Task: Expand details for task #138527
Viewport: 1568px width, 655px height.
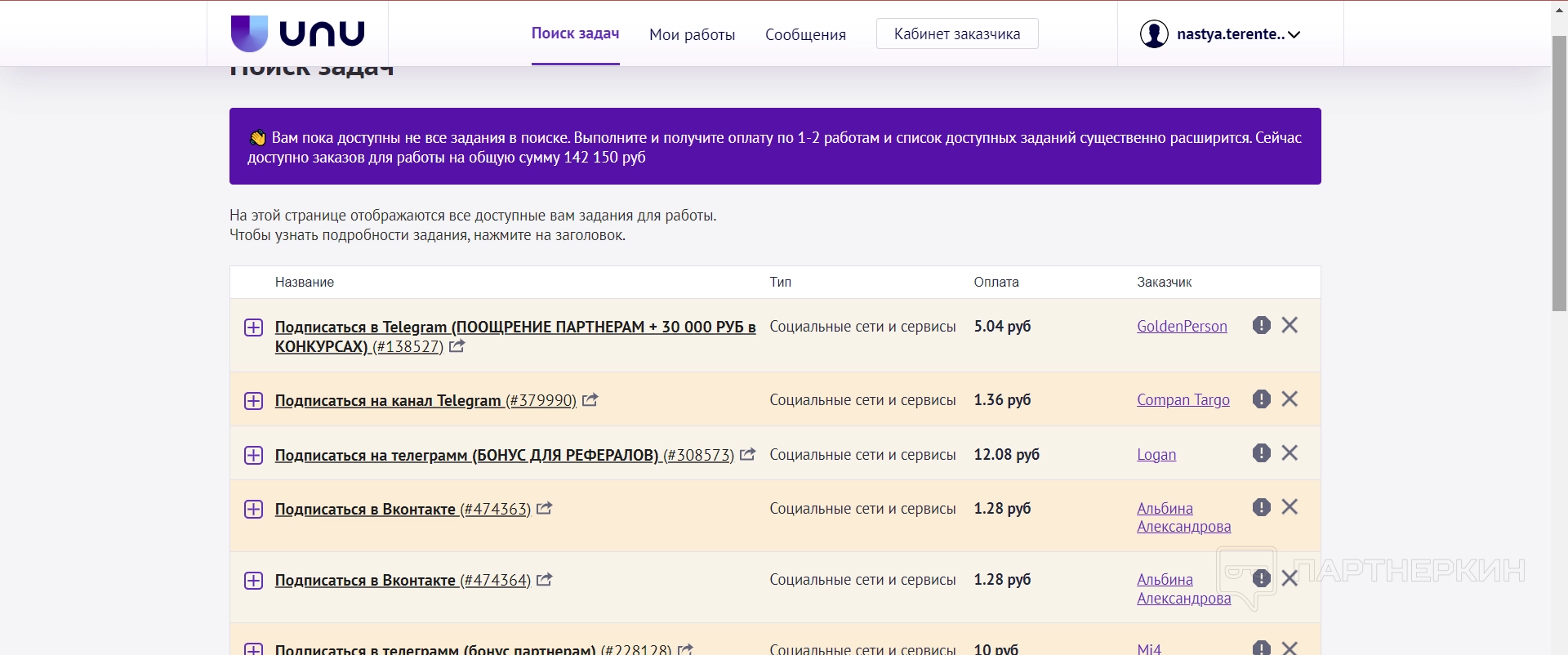Action: [254, 327]
